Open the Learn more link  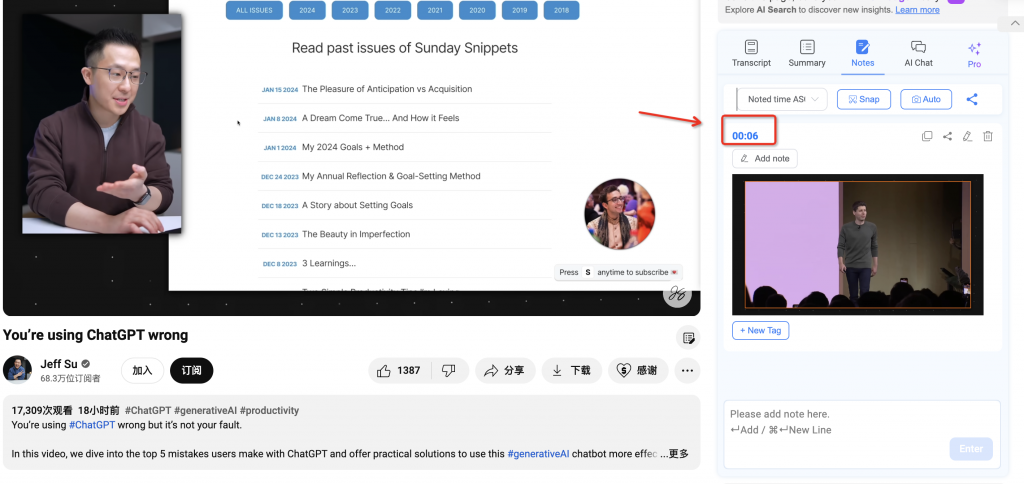[x=918, y=10]
